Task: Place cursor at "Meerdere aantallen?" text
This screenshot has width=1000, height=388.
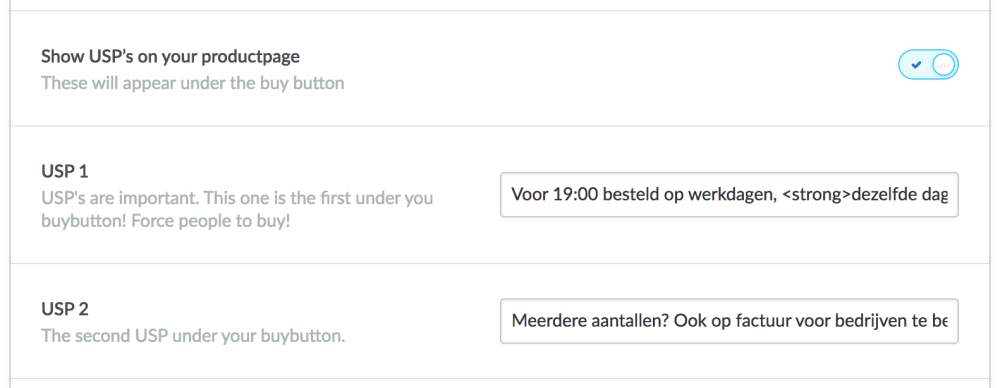Action: tap(590, 320)
